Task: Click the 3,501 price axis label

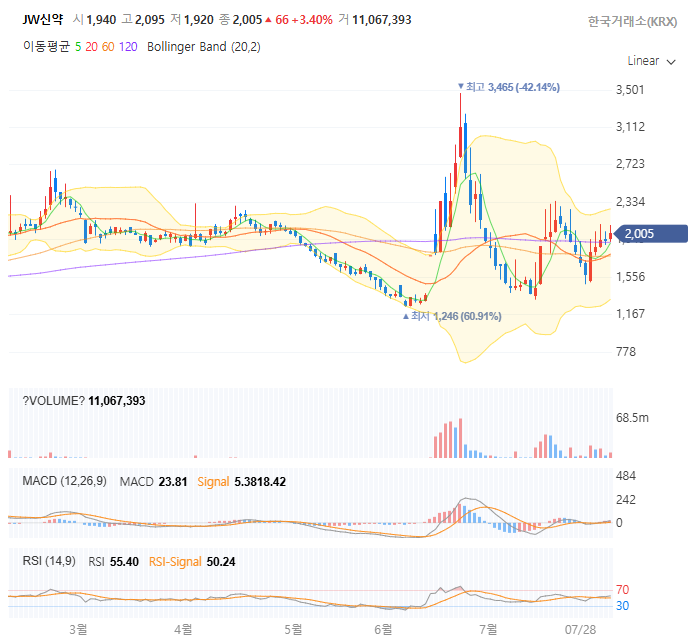Action: [630, 90]
